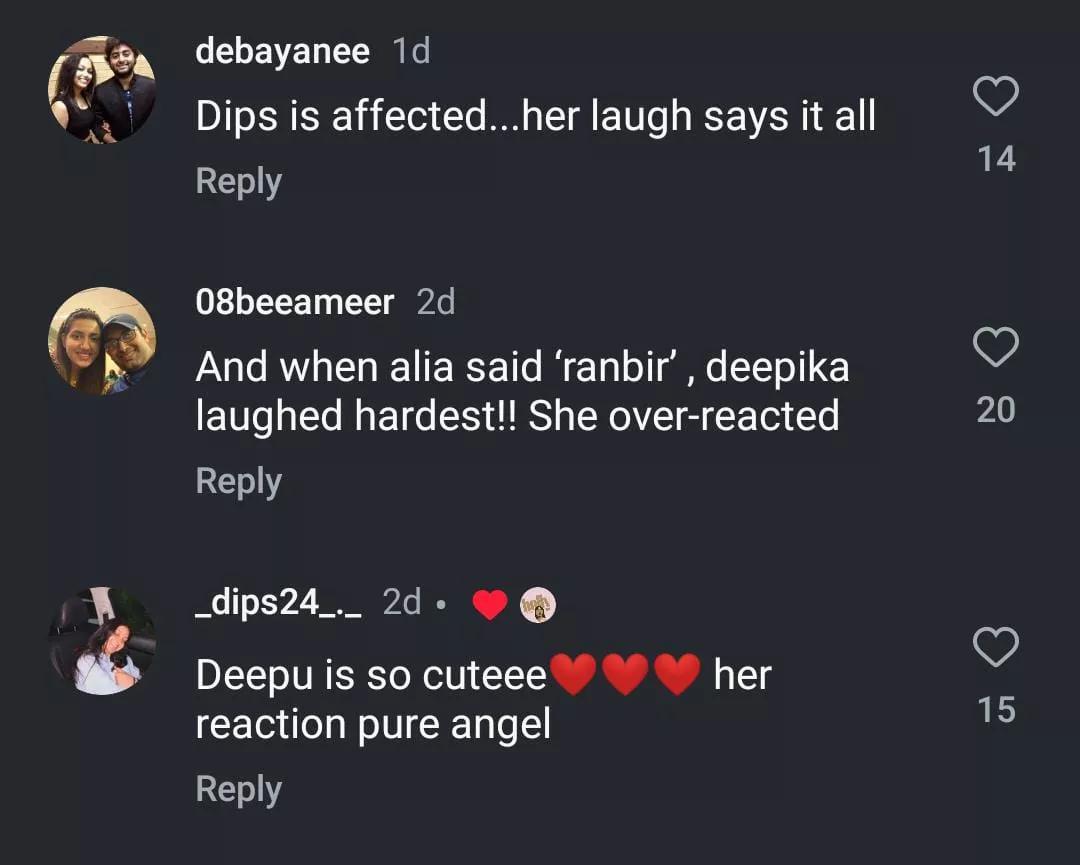This screenshot has height=865, width=1080.
Task: Like debayanee's comment with the heart icon
Action: (x=995, y=98)
